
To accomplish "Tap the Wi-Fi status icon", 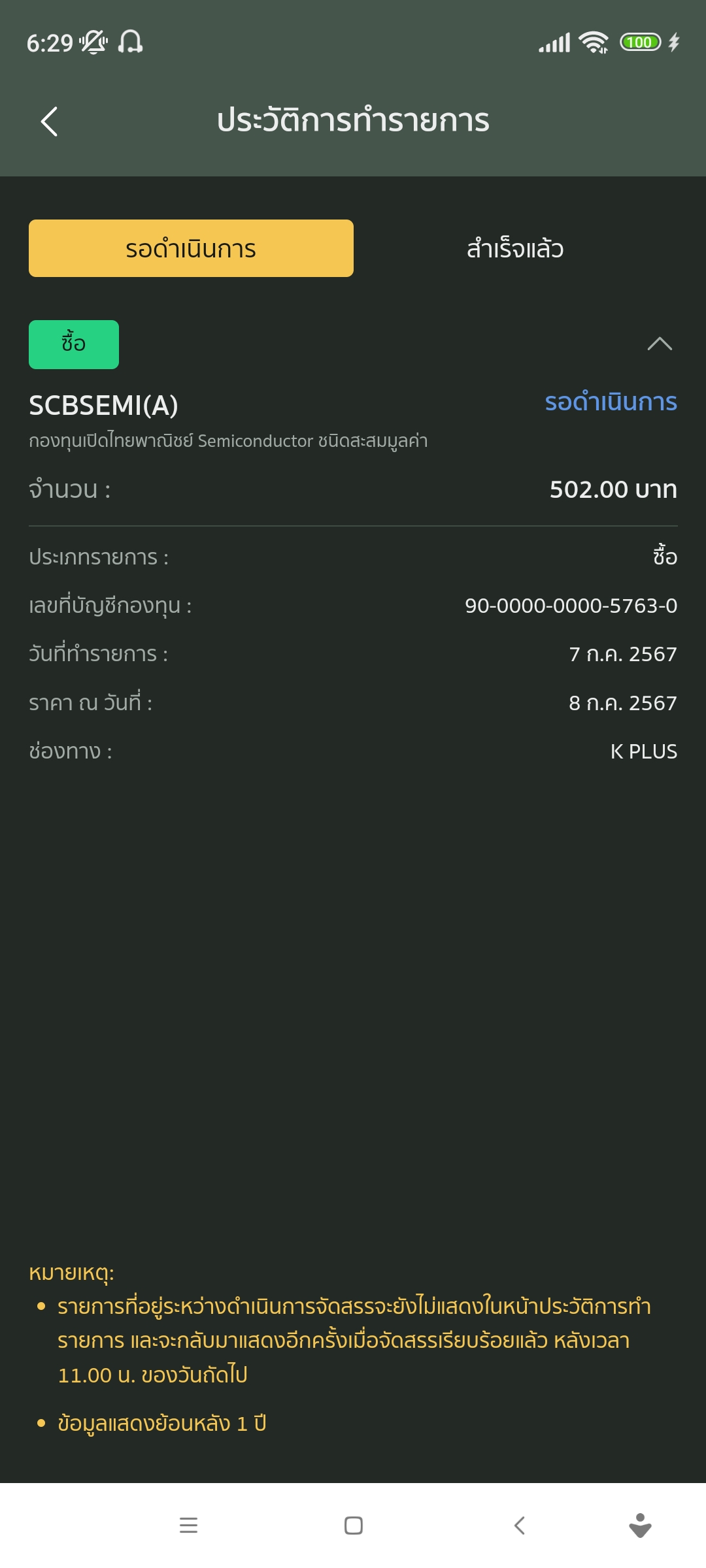I will coord(594,42).
